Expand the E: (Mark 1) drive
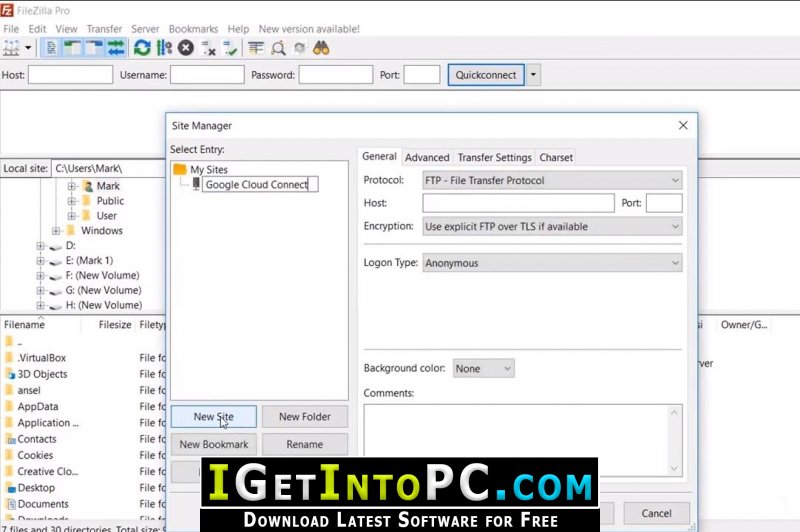This screenshot has width=800, height=532. point(40,261)
